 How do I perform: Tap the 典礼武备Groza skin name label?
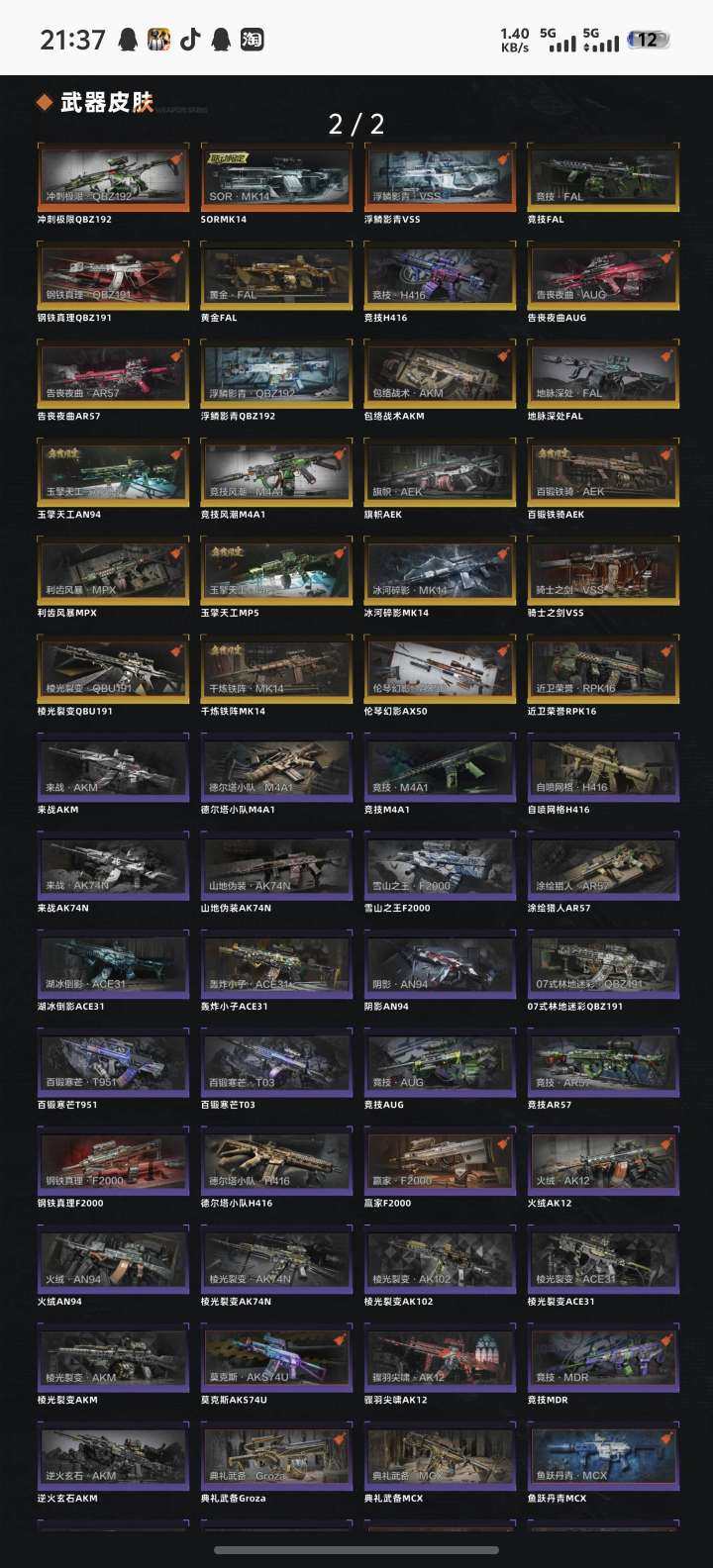point(233,1498)
